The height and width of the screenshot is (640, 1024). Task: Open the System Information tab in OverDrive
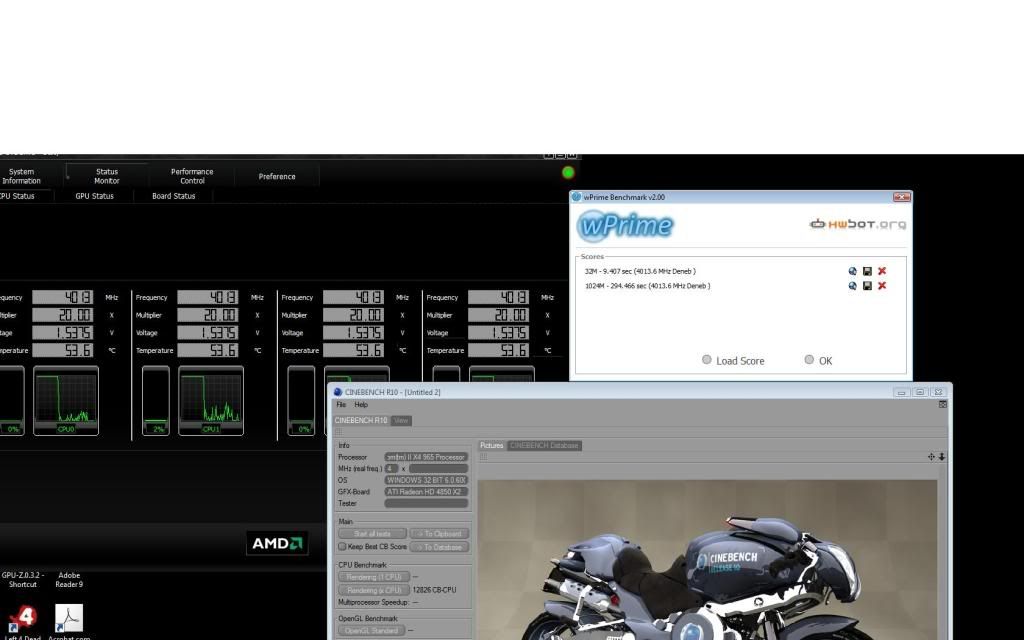point(21,176)
